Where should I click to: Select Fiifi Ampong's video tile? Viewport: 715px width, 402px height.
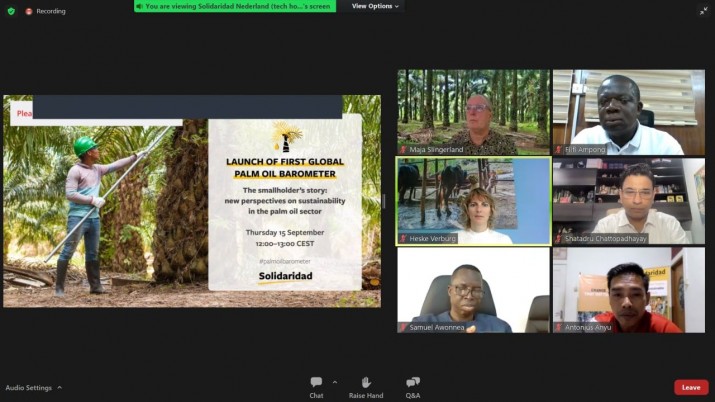(629, 112)
